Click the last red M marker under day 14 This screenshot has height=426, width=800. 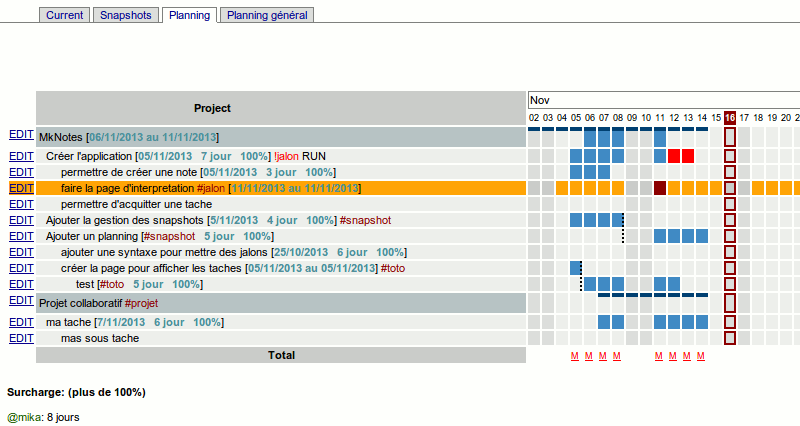click(x=701, y=356)
